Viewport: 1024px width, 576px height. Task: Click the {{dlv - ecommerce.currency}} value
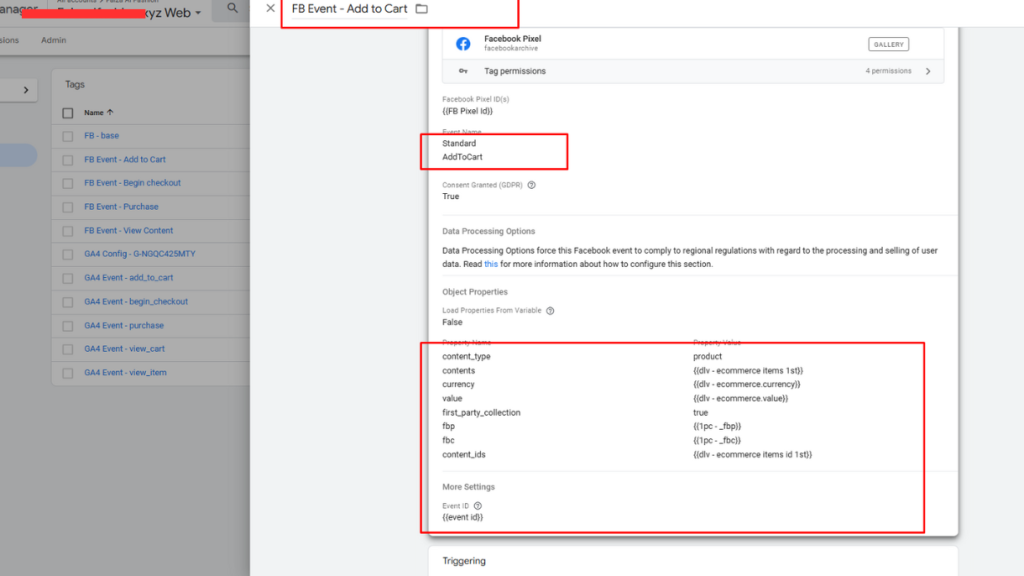point(746,385)
